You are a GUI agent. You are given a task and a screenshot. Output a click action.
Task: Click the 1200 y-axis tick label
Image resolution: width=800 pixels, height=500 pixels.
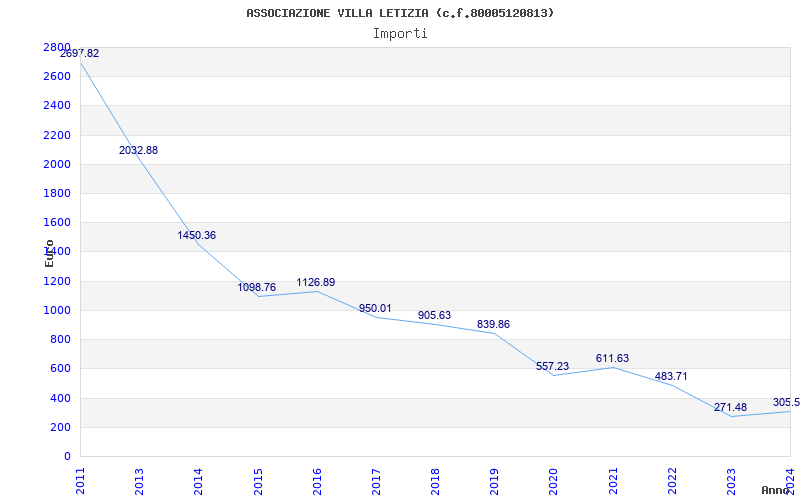pyautogui.click(x=57, y=281)
